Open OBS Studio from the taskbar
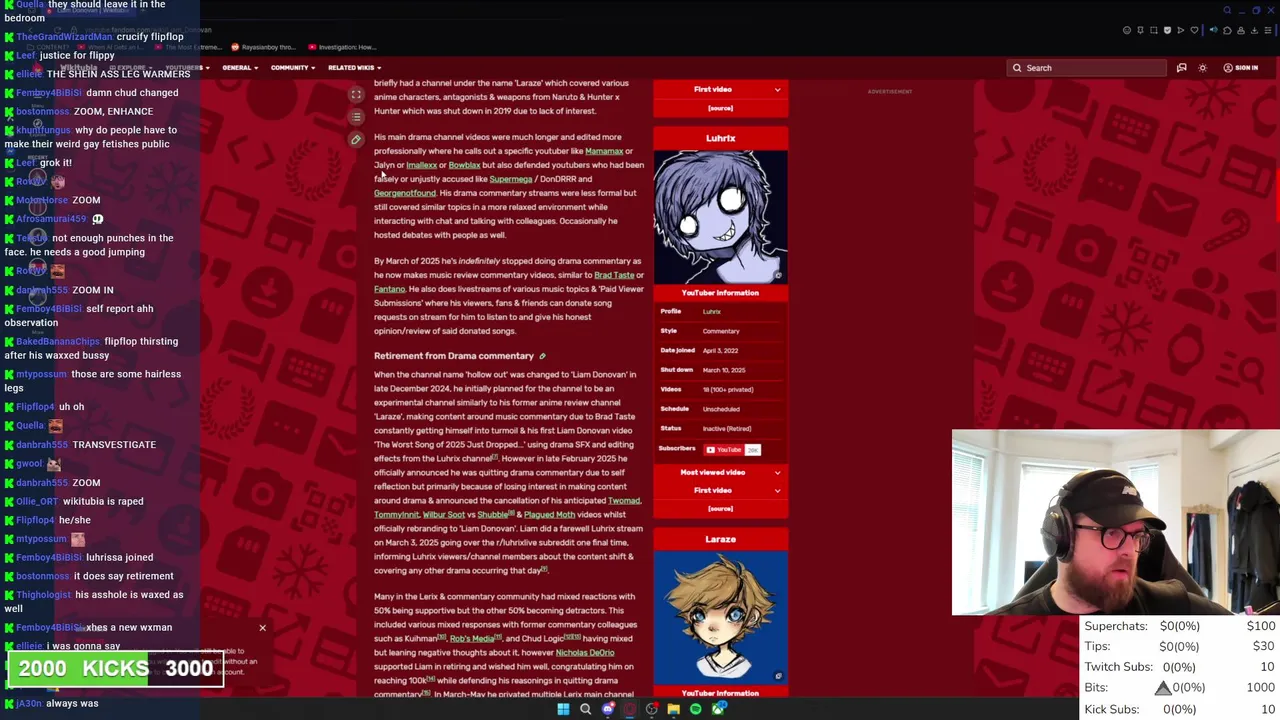 [x=651, y=709]
